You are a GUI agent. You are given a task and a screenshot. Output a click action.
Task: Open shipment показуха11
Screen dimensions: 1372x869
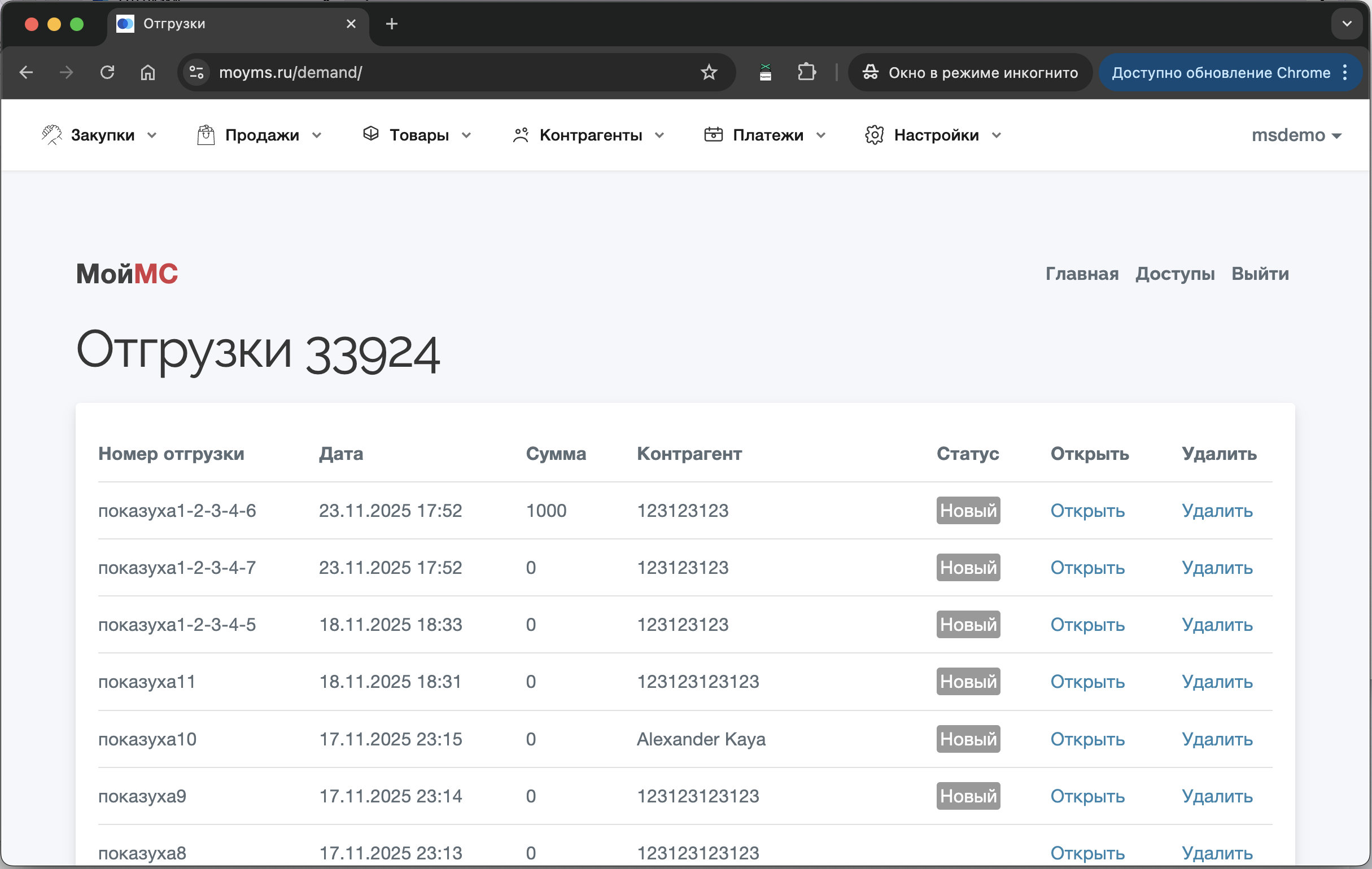(x=1087, y=682)
